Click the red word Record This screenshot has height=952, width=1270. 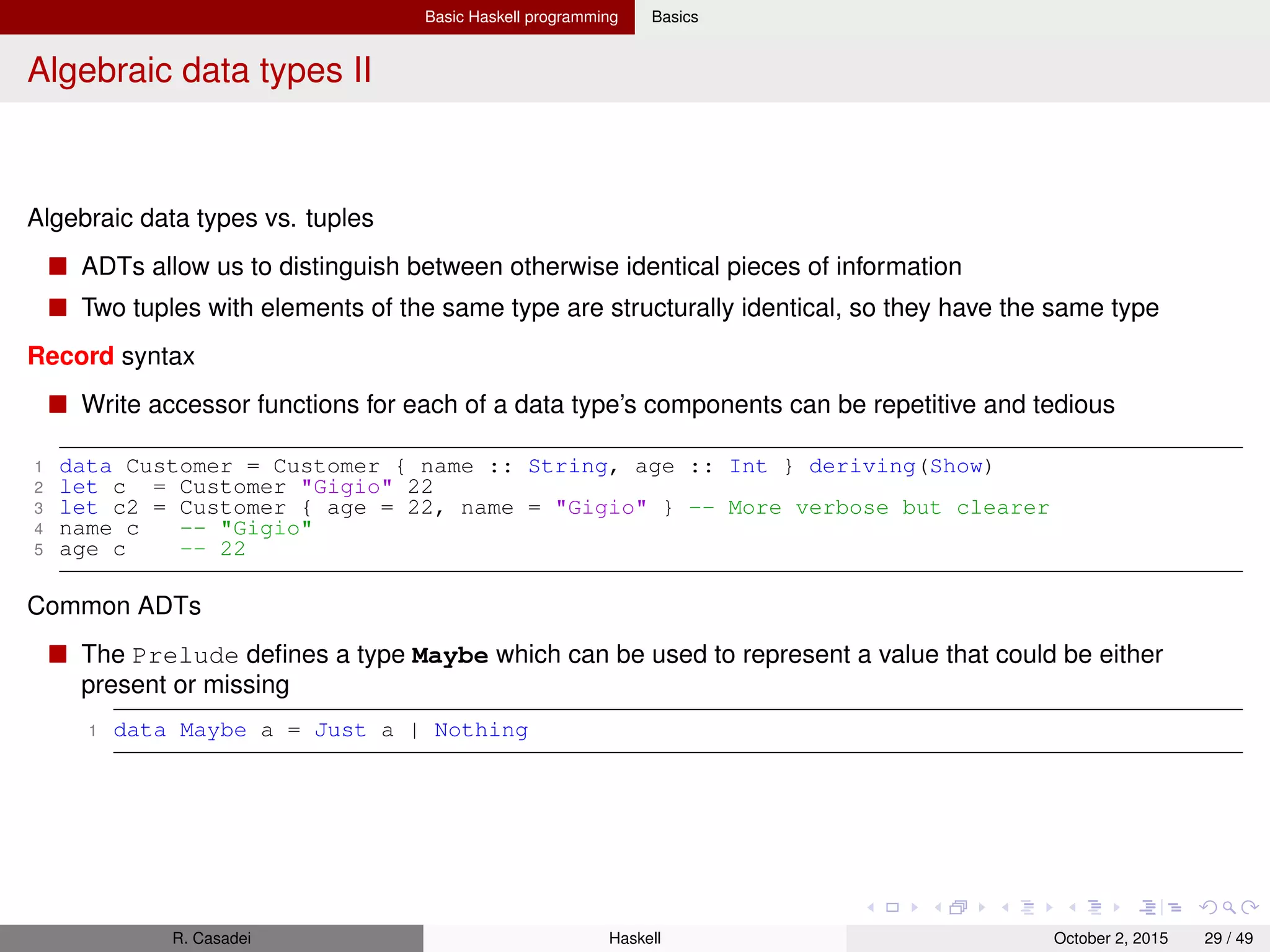(71, 356)
